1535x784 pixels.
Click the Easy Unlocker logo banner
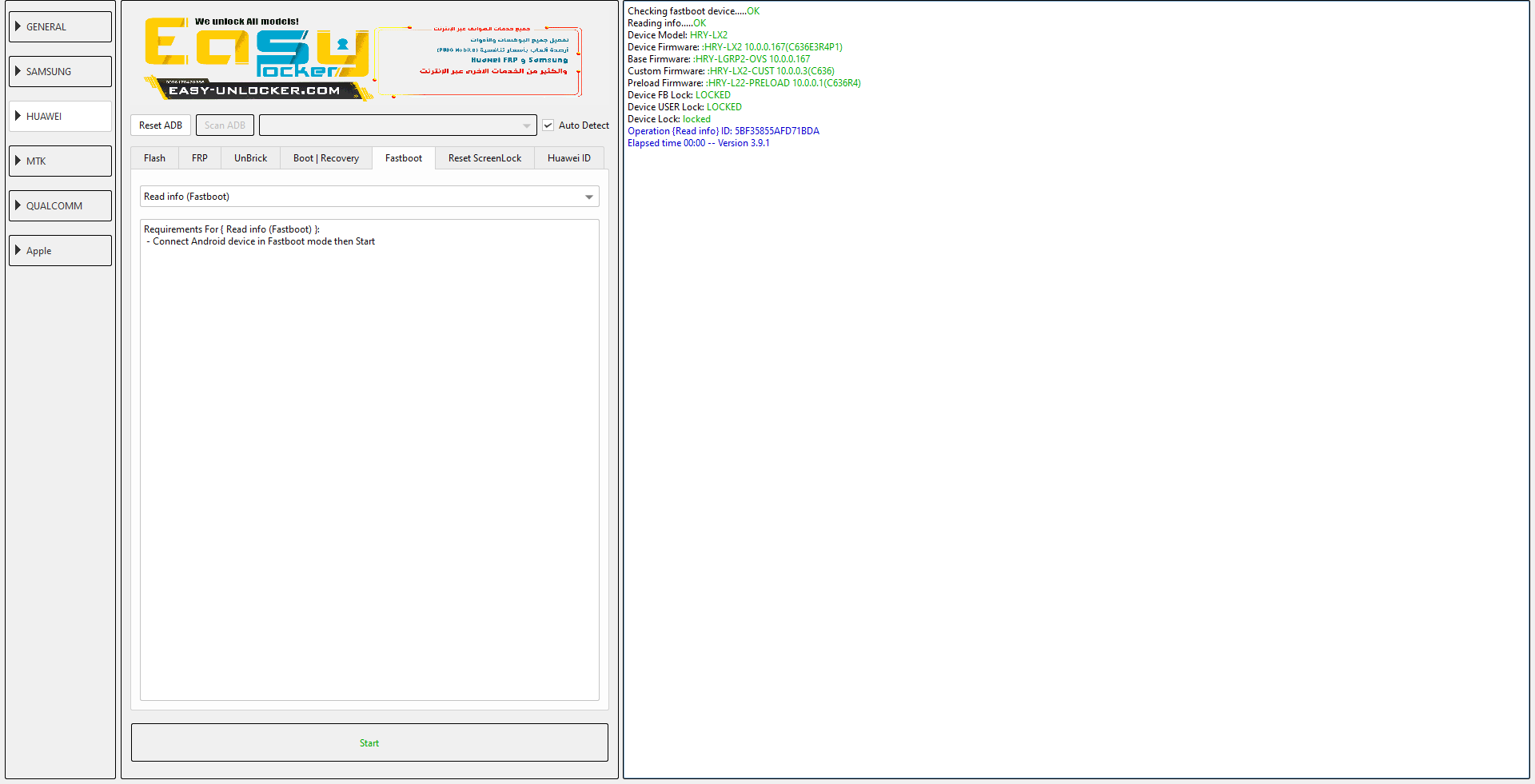(x=258, y=59)
